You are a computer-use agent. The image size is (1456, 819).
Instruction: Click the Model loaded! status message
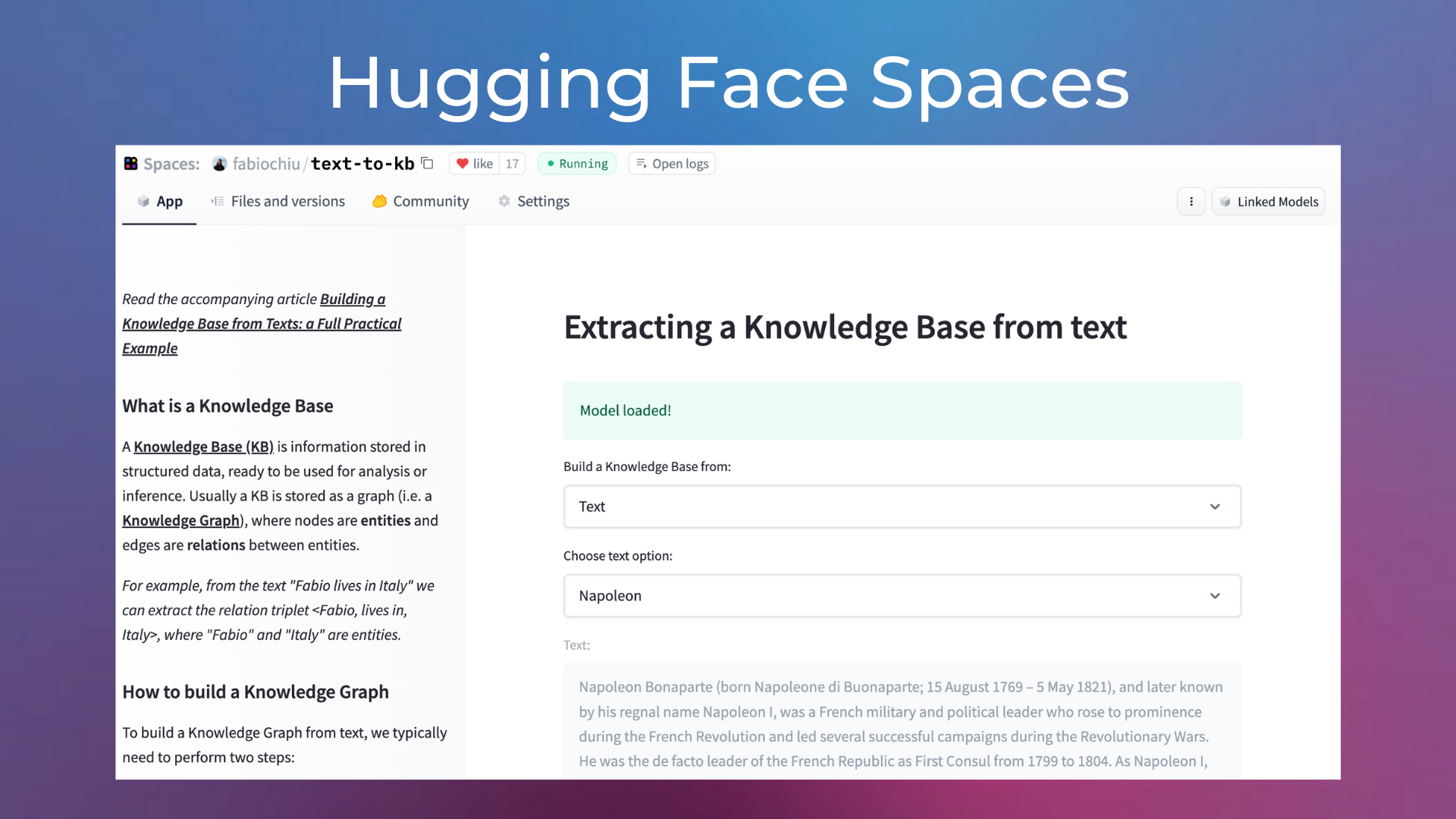(x=902, y=410)
